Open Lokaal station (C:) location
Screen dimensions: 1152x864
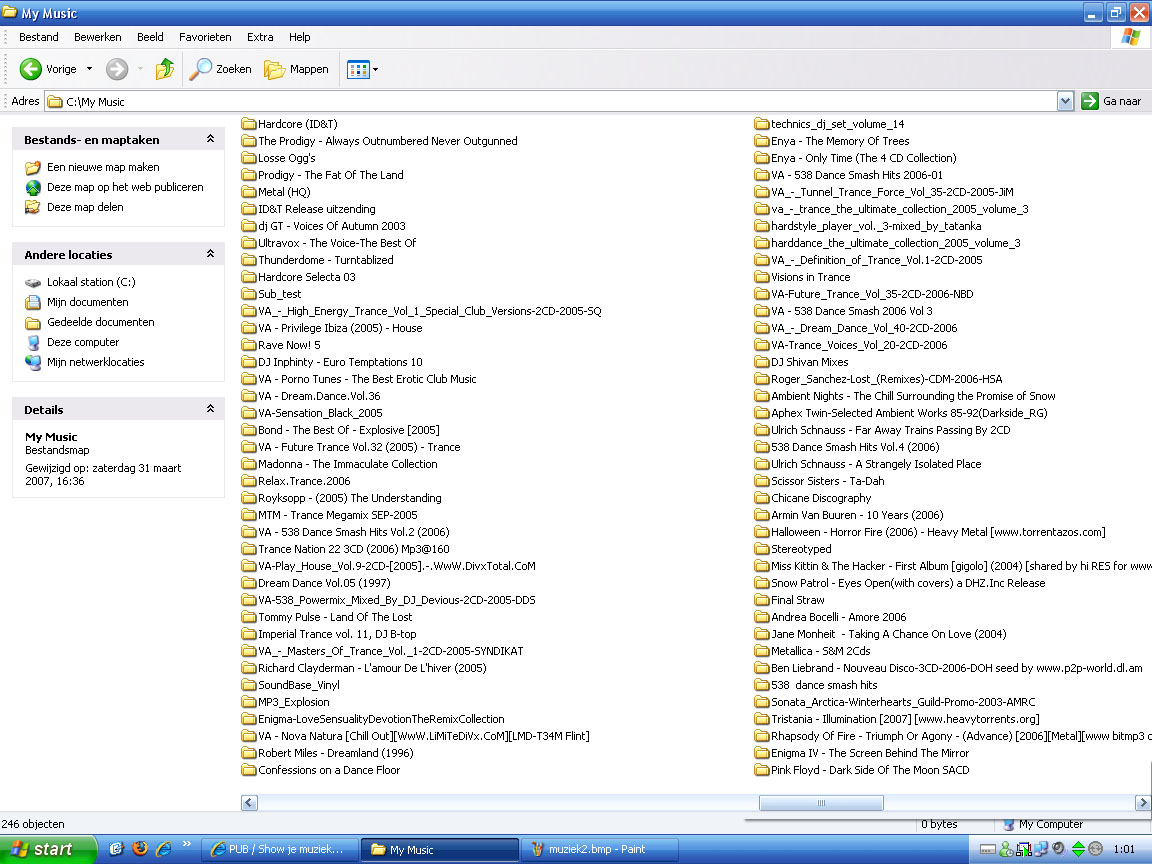pos(91,282)
